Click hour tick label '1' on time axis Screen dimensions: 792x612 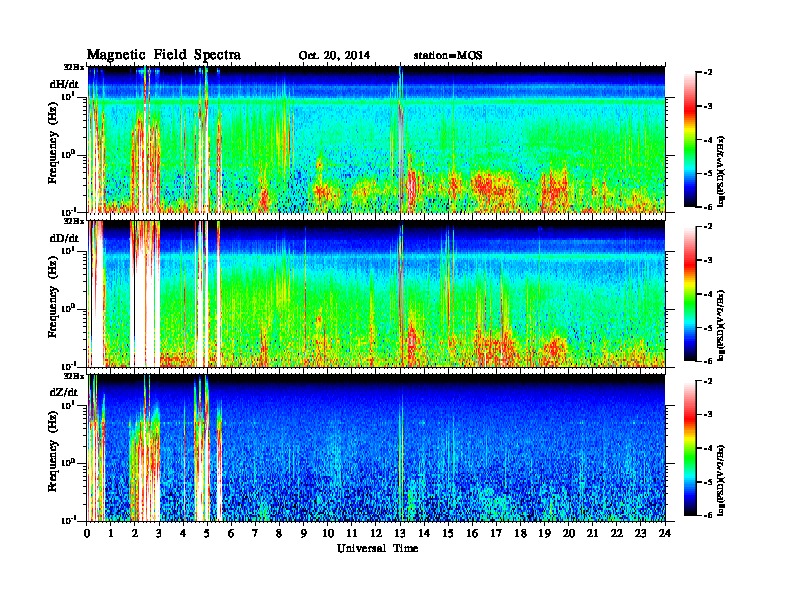point(111,534)
